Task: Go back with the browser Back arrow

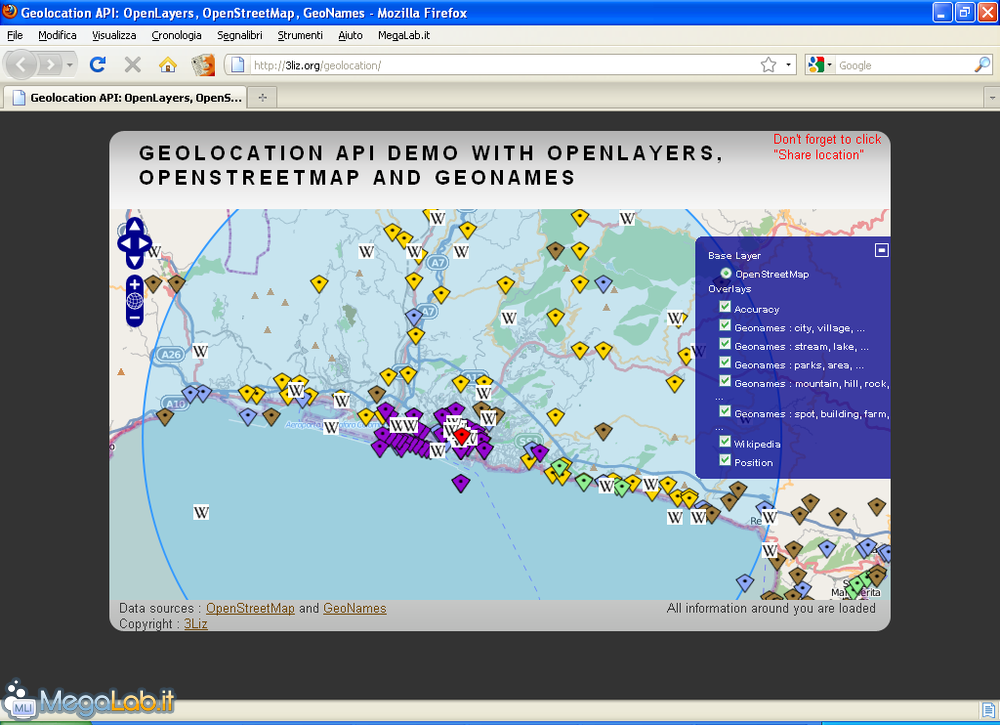Action: point(22,64)
